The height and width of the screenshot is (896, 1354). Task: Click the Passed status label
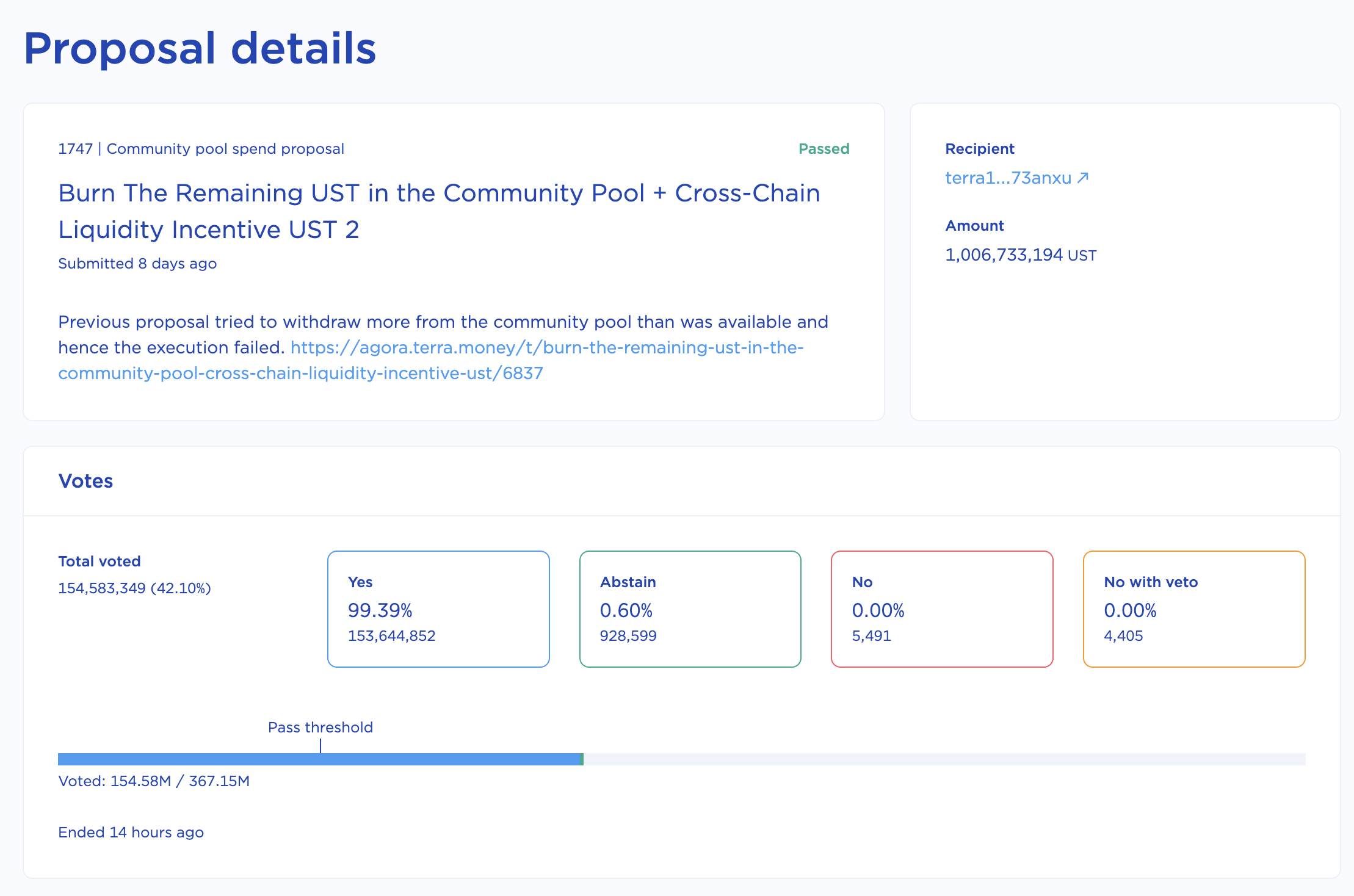tap(824, 149)
